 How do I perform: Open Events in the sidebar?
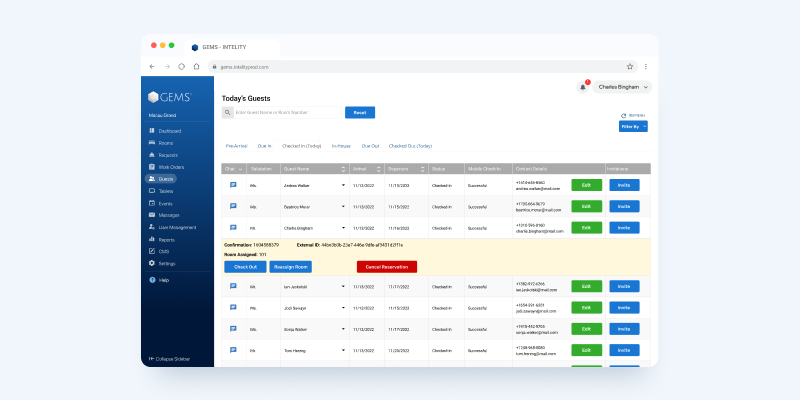coord(161,204)
